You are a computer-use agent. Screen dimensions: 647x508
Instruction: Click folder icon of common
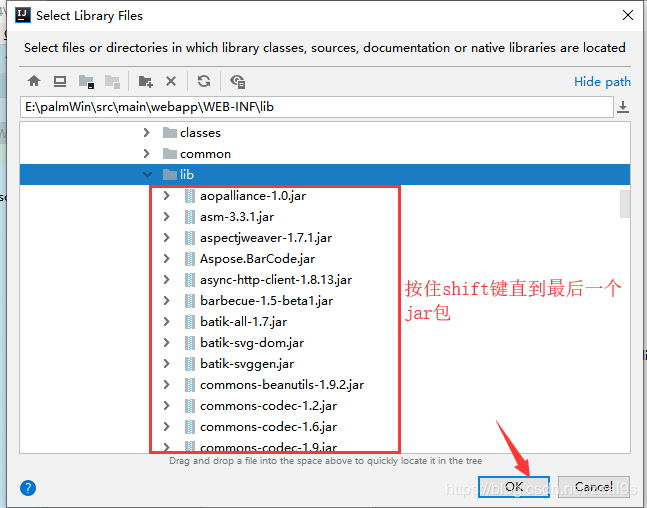coord(170,154)
